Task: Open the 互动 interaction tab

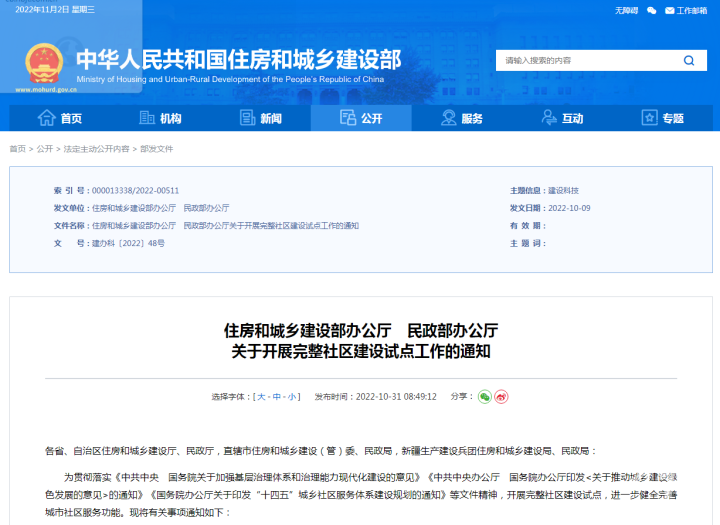Action: (561, 119)
